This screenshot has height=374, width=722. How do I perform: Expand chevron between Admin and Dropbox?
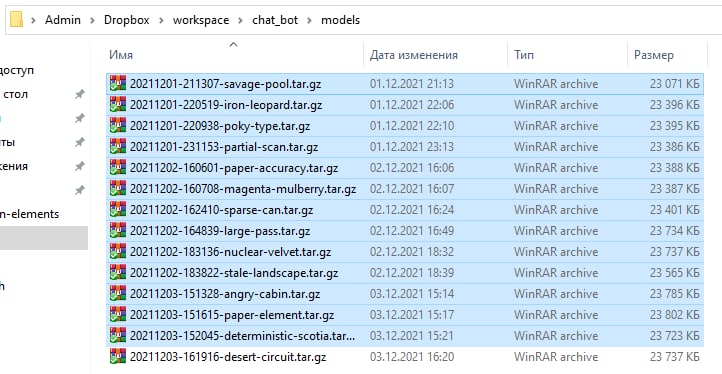click(x=93, y=20)
